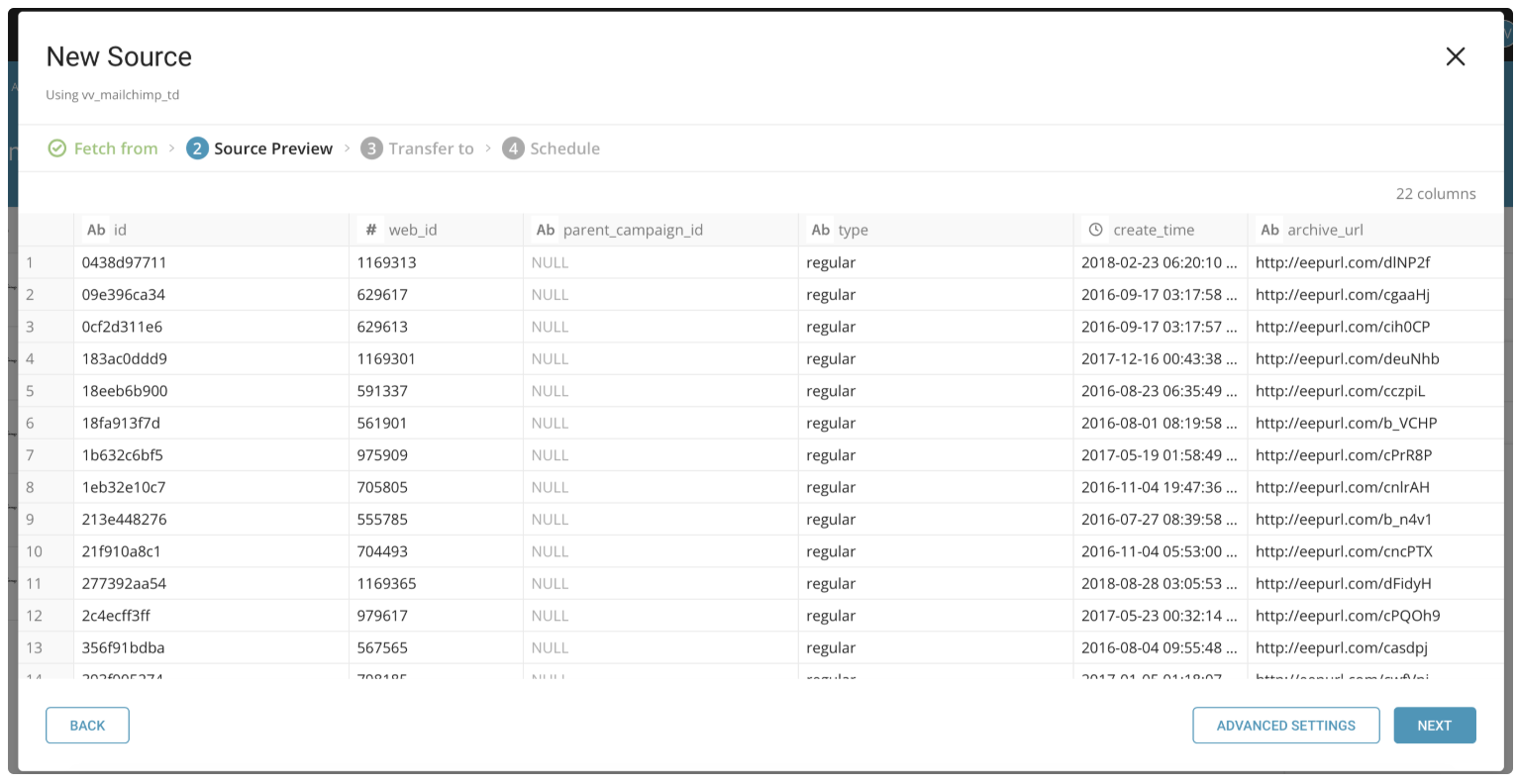Click the type column header
The height and width of the screenshot is (784, 1517).
[x=853, y=230]
